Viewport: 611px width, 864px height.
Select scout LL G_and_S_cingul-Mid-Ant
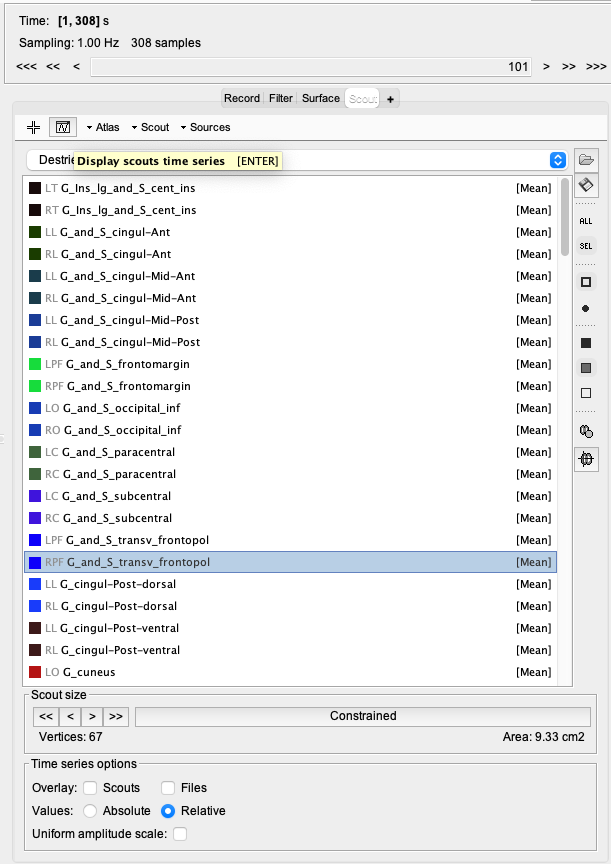[x=290, y=276]
